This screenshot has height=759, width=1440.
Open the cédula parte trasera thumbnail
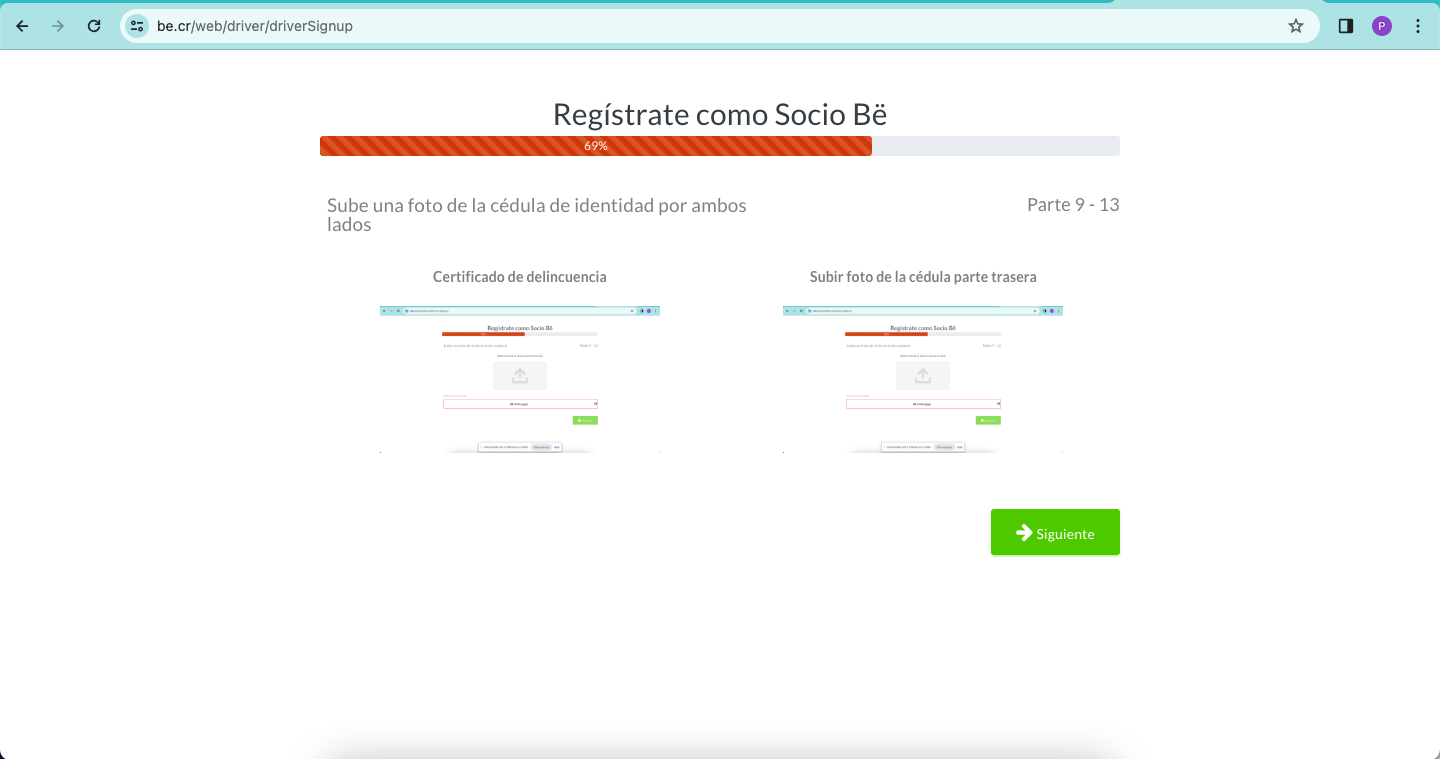click(x=923, y=379)
